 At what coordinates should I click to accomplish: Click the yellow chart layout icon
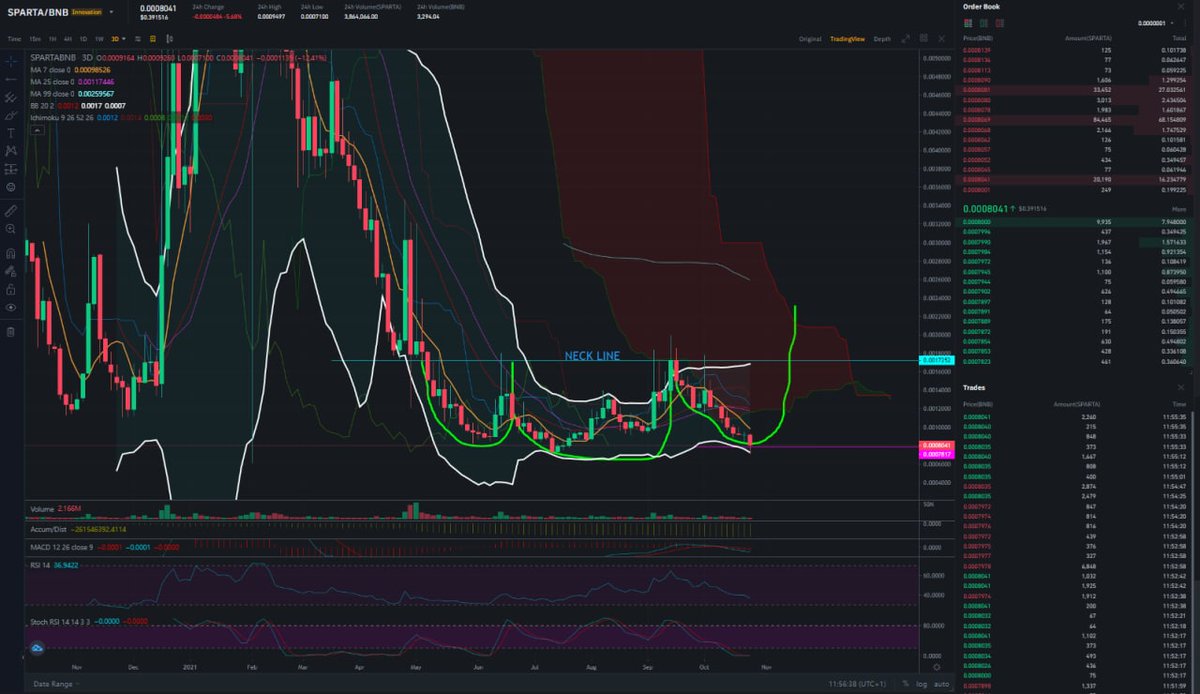pyautogui.click(x=153, y=39)
